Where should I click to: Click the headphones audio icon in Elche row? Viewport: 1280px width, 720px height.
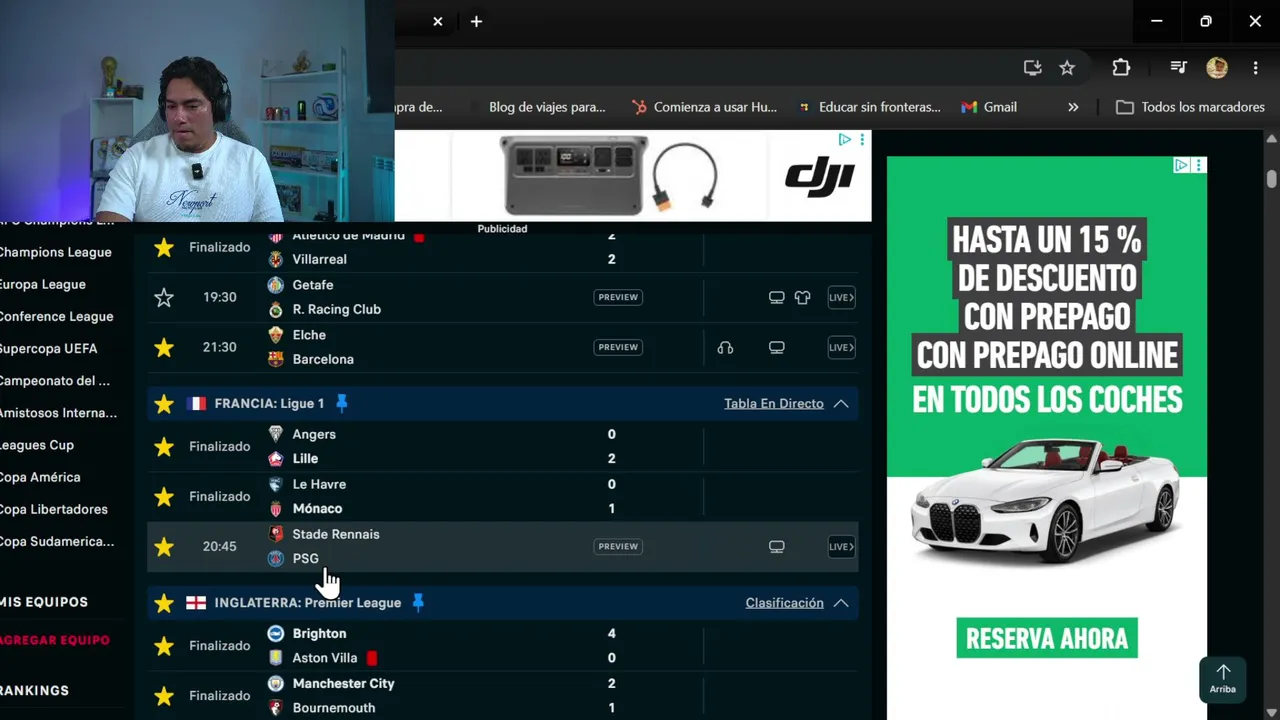point(725,347)
